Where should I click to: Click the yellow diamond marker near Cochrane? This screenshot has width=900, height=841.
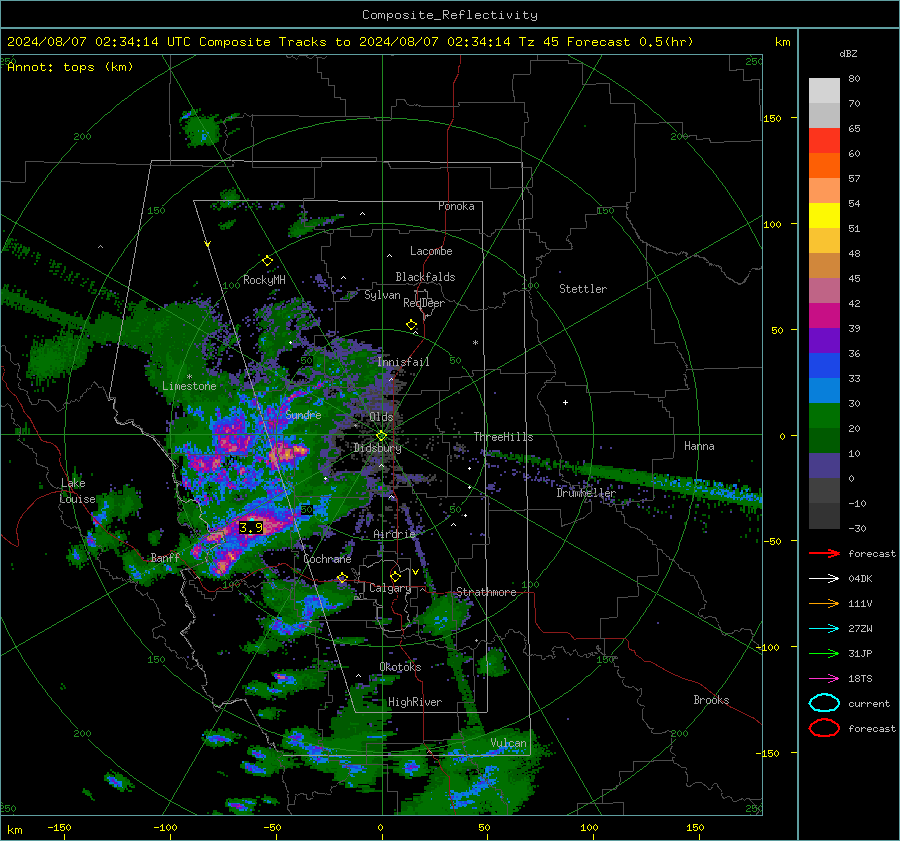coord(343,578)
